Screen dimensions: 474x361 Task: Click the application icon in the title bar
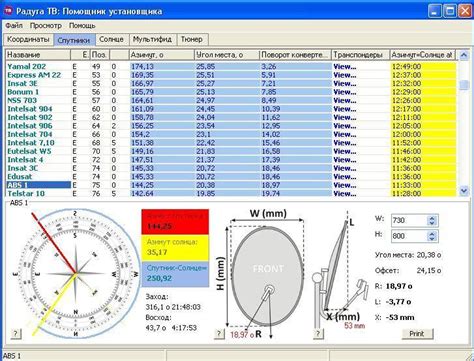[8, 11]
